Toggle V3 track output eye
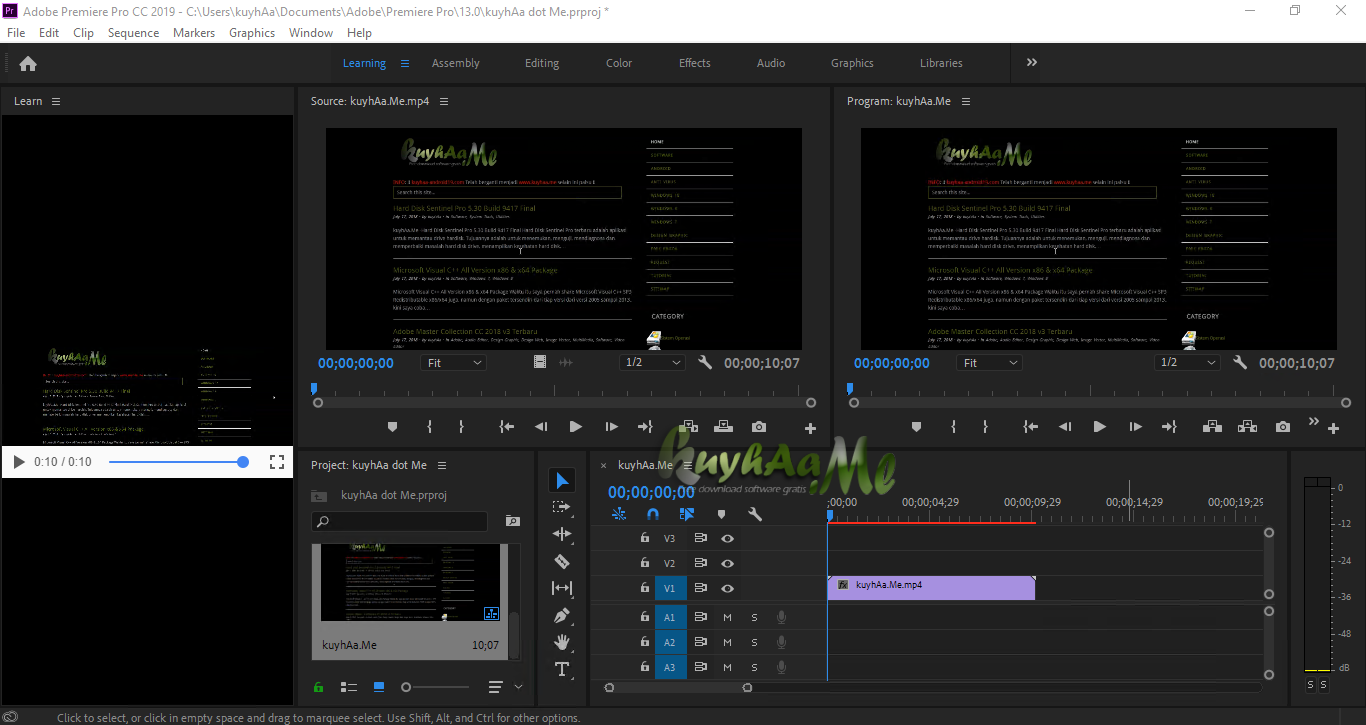 [x=728, y=538]
